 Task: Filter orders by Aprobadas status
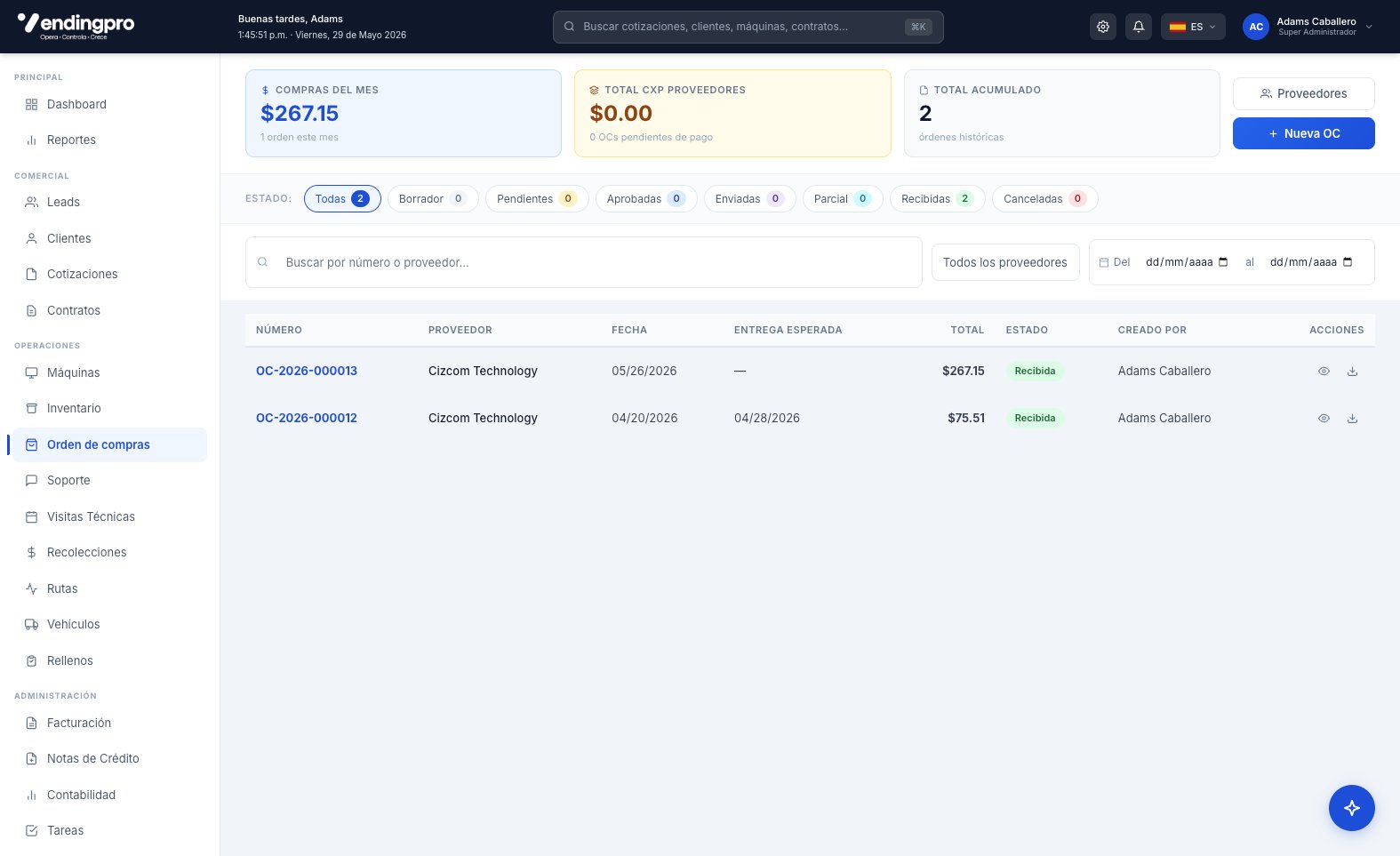(x=646, y=199)
